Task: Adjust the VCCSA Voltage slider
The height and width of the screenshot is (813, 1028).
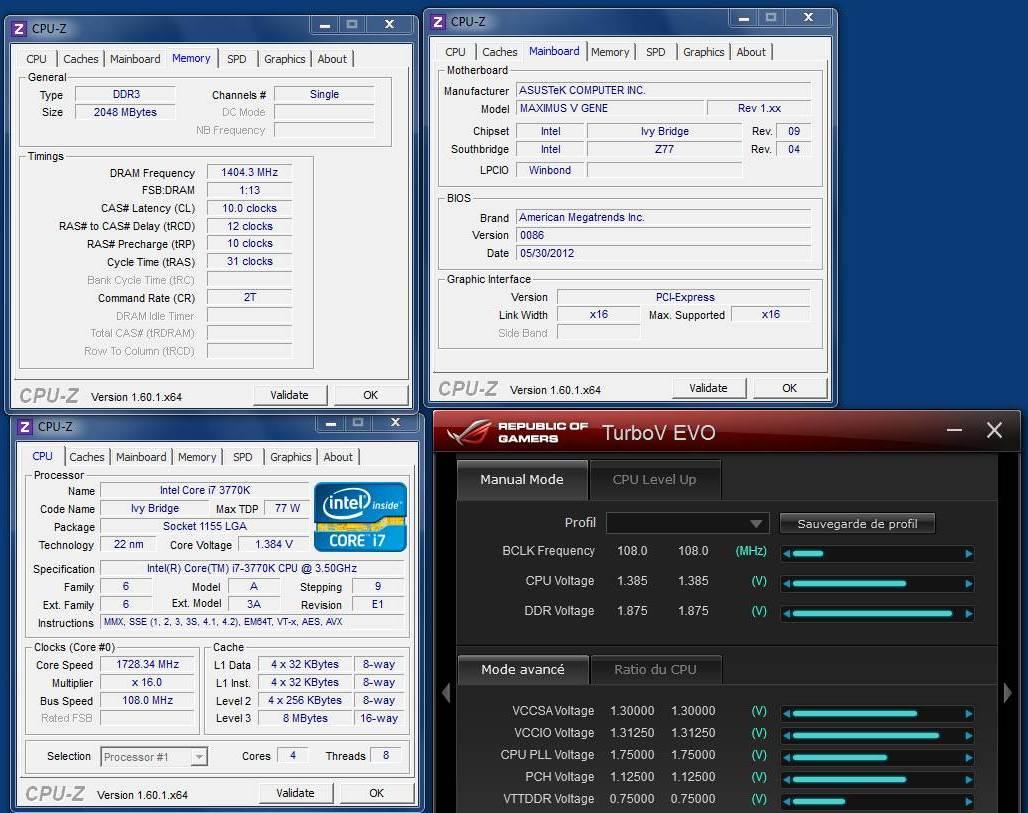Action: point(877,713)
